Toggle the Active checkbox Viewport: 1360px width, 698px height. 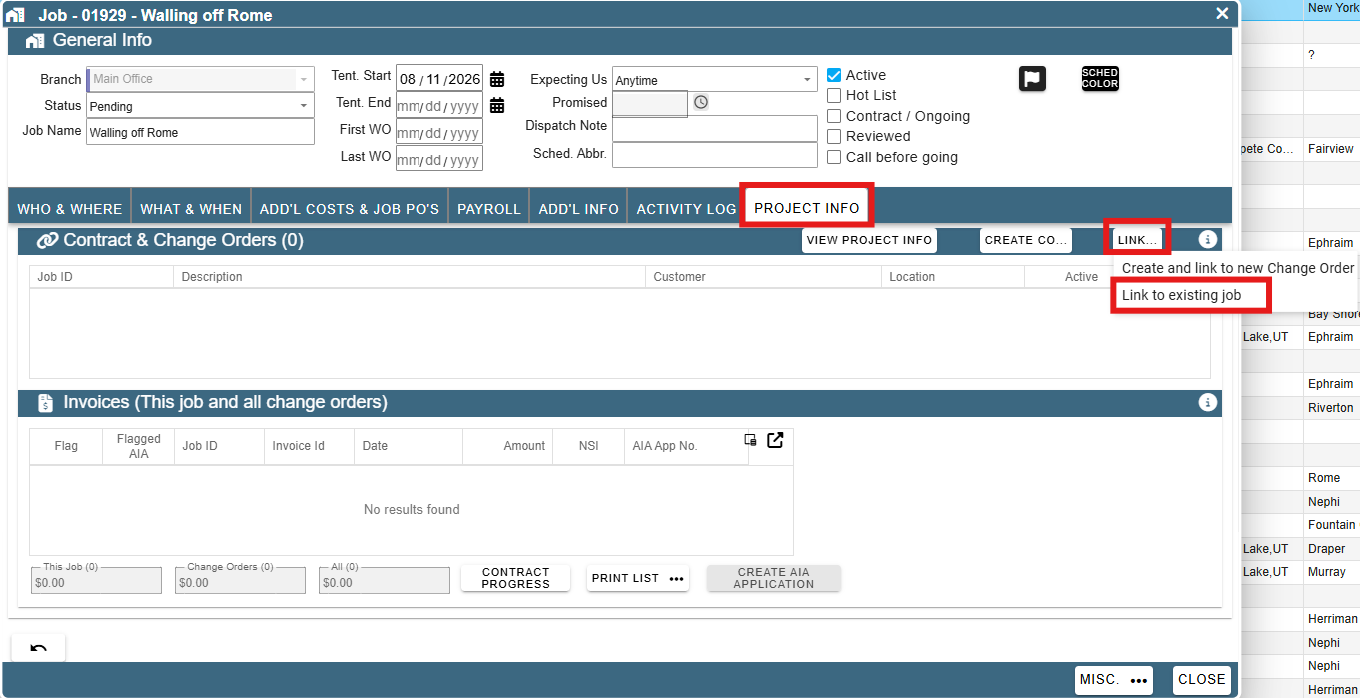[x=834, y=75]
